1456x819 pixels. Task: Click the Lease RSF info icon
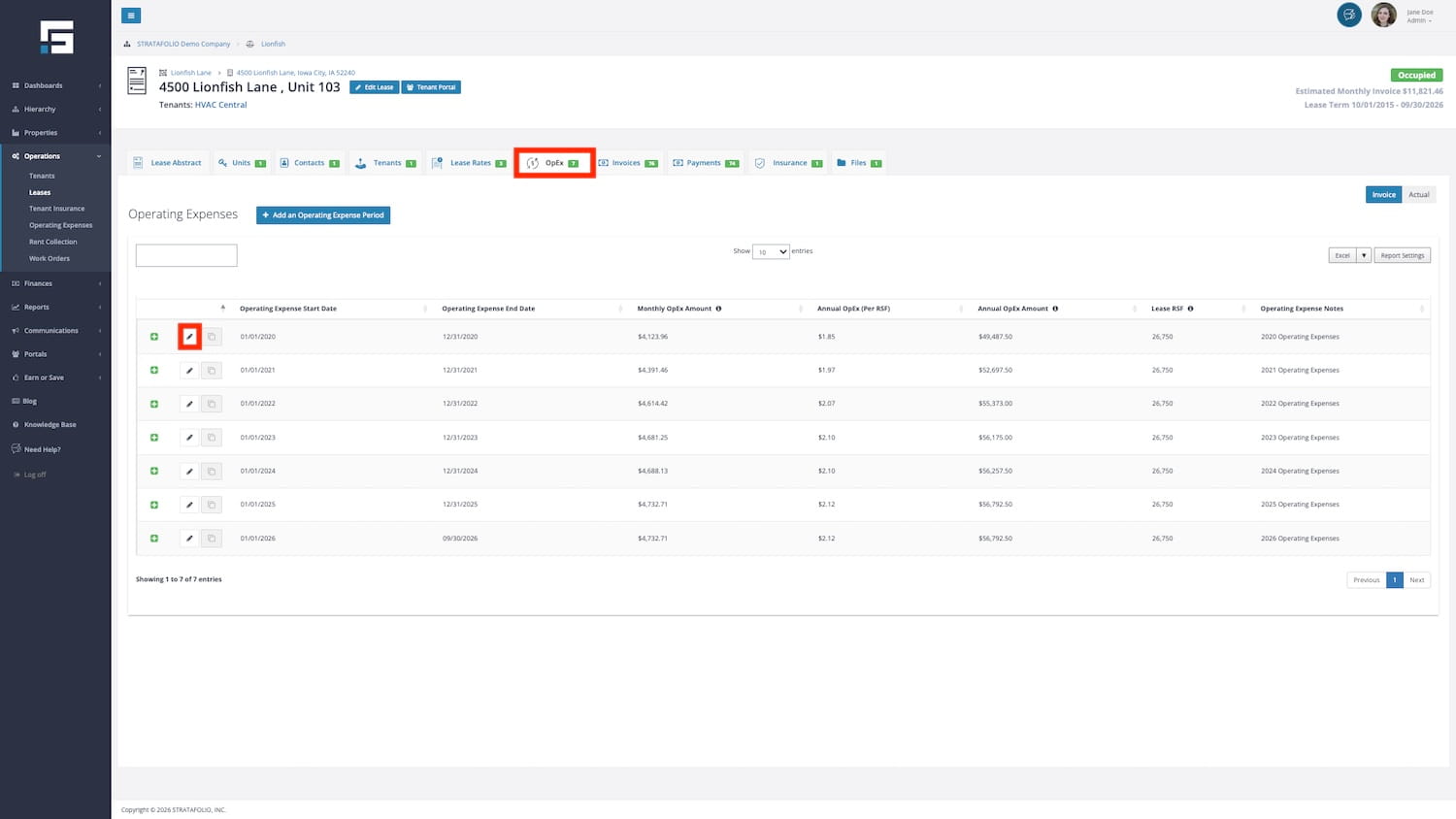[1190, 309]
